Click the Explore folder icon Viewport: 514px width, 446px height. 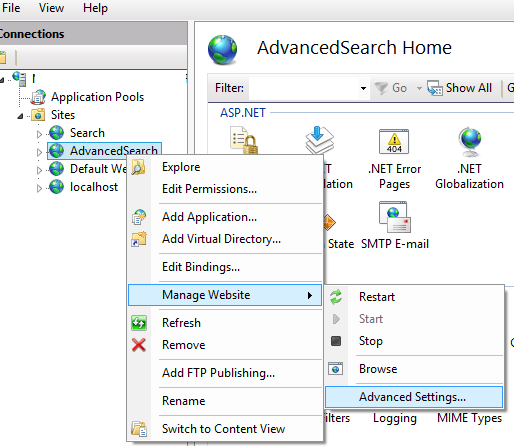[138, 167]
